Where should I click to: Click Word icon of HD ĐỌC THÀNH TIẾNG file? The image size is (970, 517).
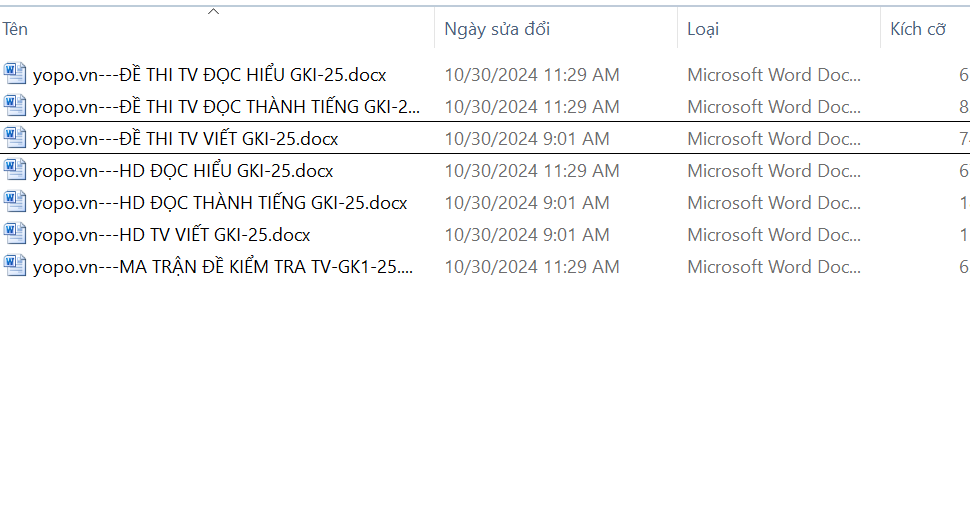point(15,201)
